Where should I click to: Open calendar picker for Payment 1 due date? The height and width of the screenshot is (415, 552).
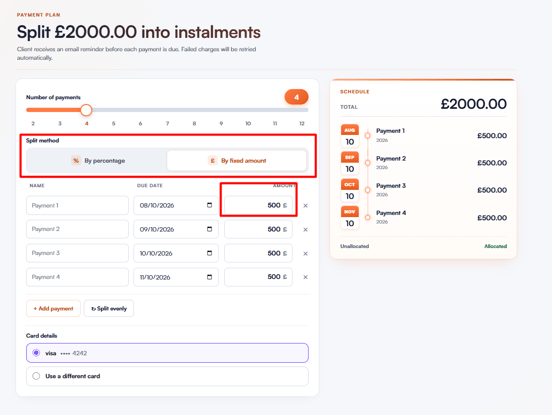[209, 205]
